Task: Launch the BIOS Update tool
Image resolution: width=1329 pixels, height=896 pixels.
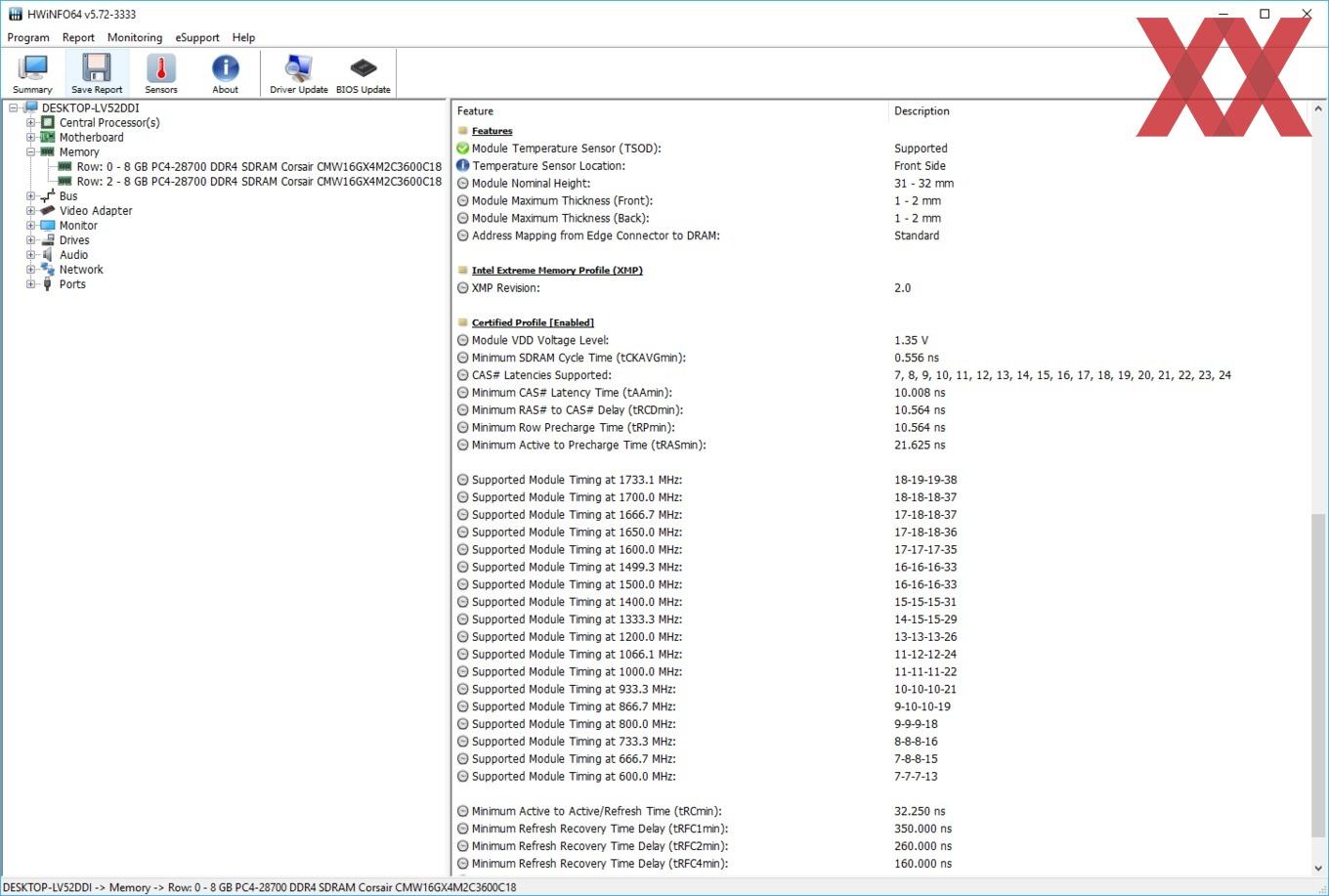Action: tap(364, 73)
